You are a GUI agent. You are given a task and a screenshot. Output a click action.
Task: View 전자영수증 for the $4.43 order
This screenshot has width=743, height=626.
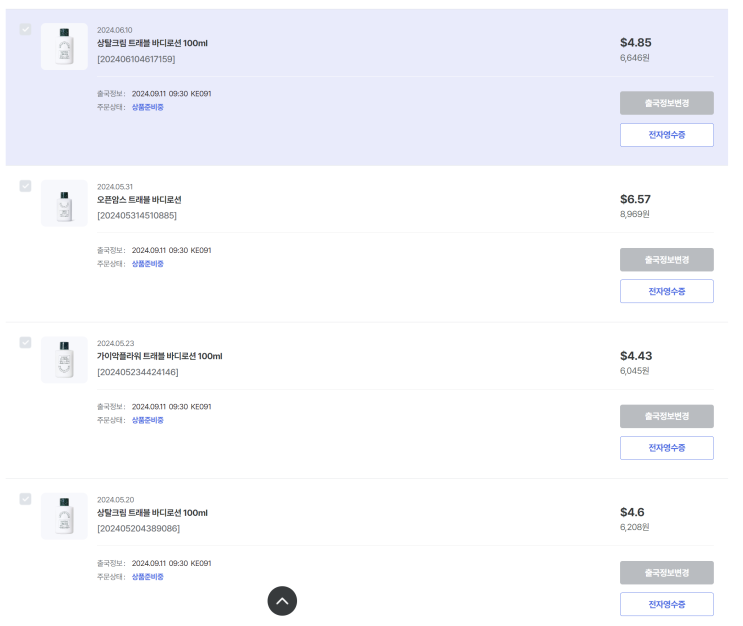[666, 448]
